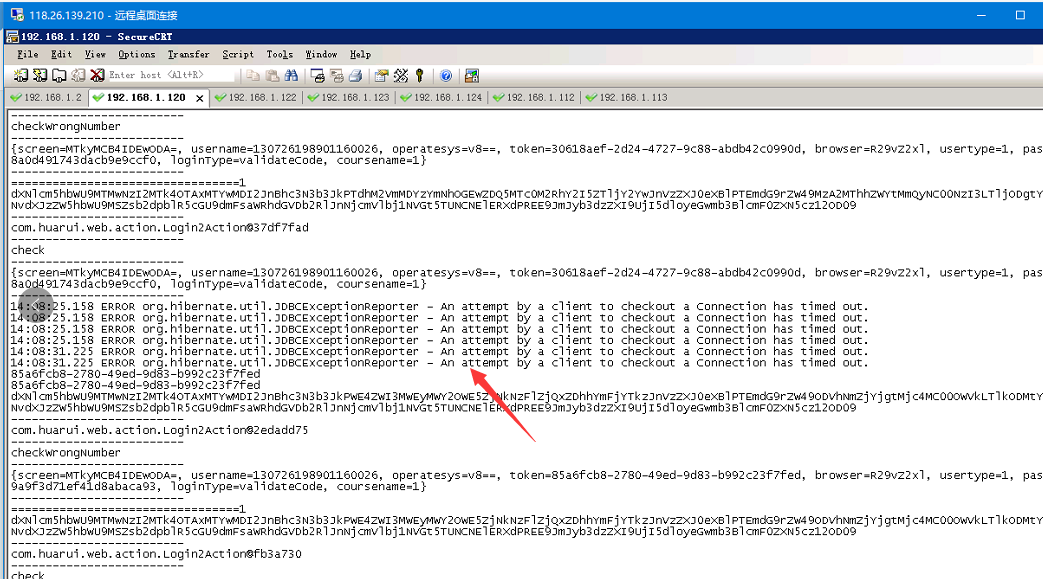Click the Find binoculars icon
Screen dimensions: 1043x579
pos(291,76)
